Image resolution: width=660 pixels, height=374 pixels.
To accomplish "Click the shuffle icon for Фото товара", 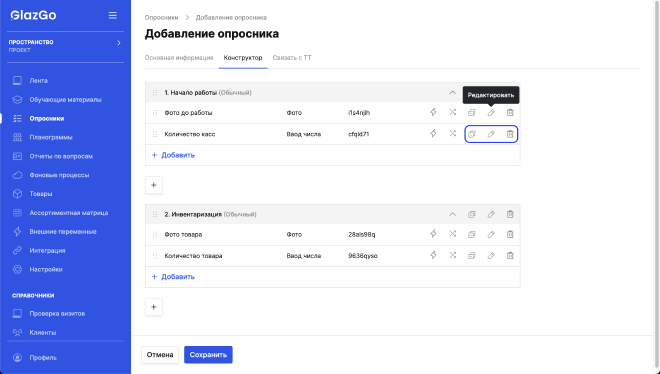I will [452, 234].
